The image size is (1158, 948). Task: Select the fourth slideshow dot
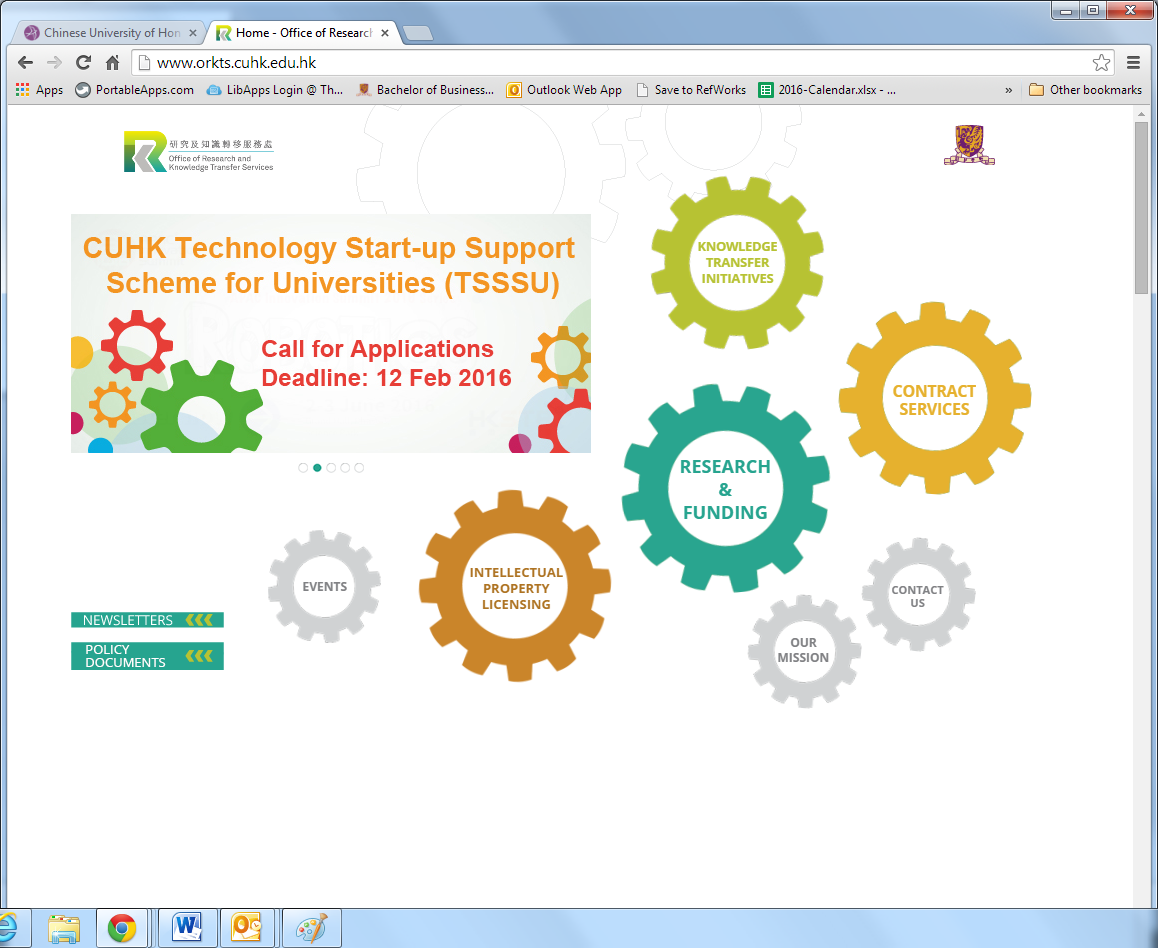pos(345,467)
